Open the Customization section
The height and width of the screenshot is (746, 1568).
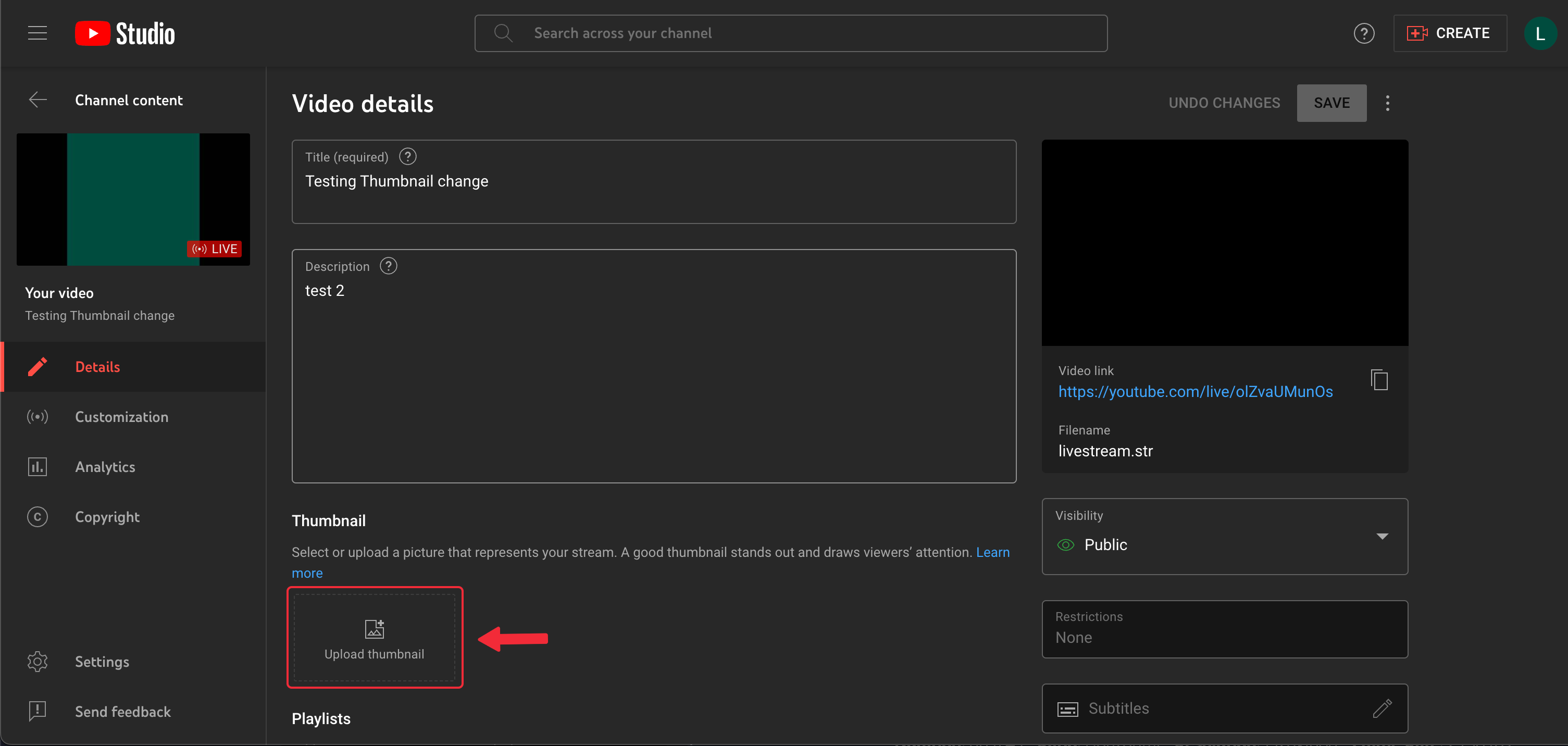[121, 417]
